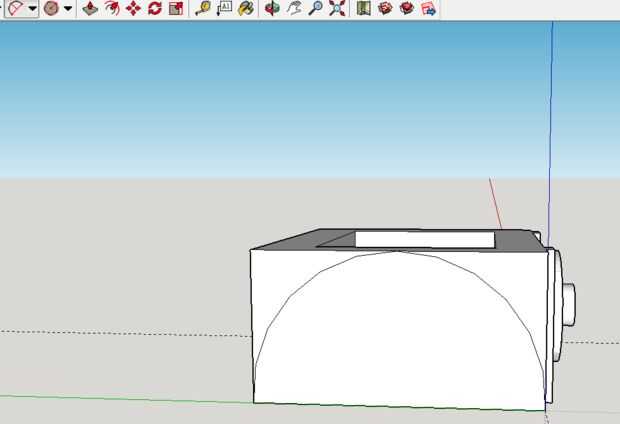Select the Push/Pull tool
Screen dimensions: 620x424
pyautogui.click(x=90, y=8)
